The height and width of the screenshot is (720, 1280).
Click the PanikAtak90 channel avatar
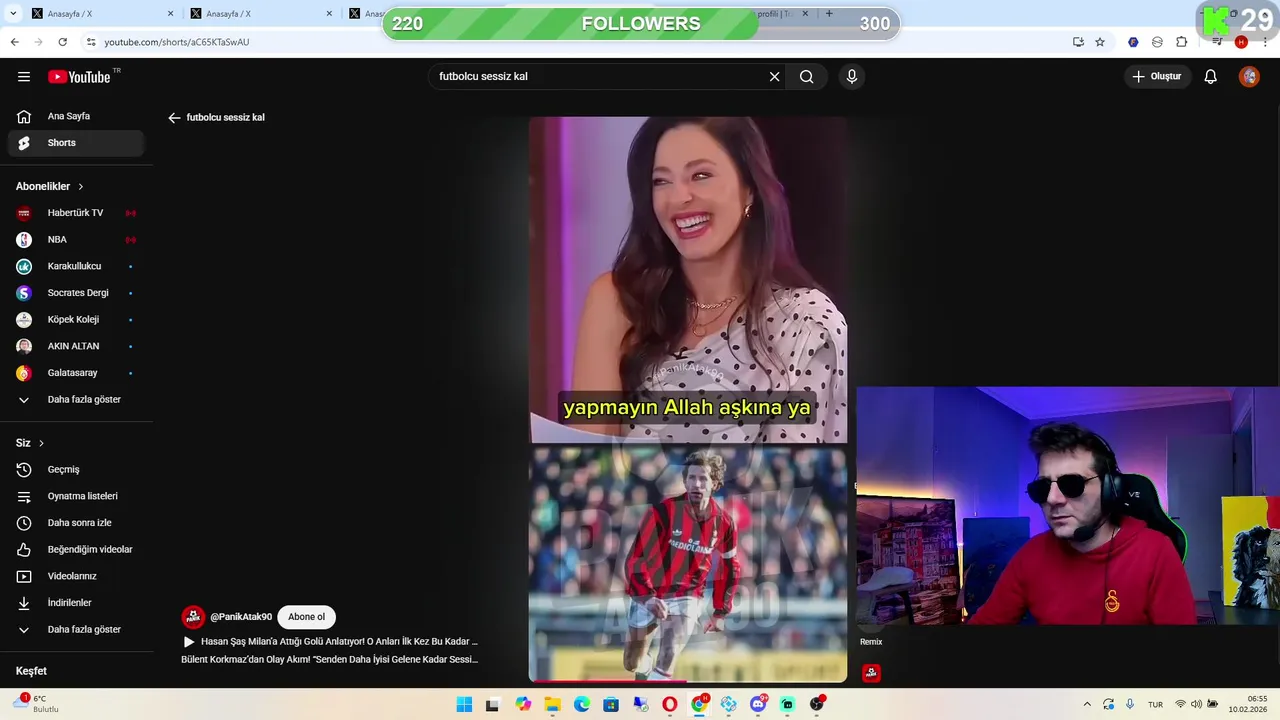coord(193,617)
